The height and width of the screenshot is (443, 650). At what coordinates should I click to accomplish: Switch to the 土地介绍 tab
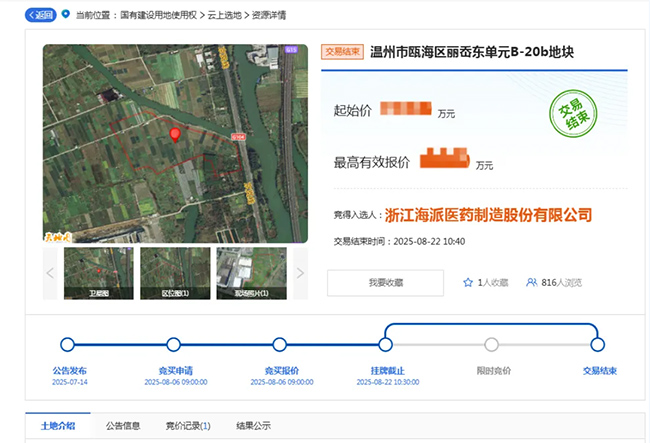click(x=58, y=426)
